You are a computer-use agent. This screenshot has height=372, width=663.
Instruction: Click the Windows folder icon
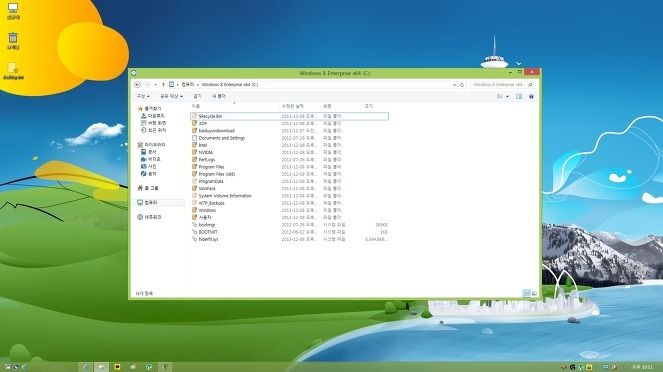point(195,210)
